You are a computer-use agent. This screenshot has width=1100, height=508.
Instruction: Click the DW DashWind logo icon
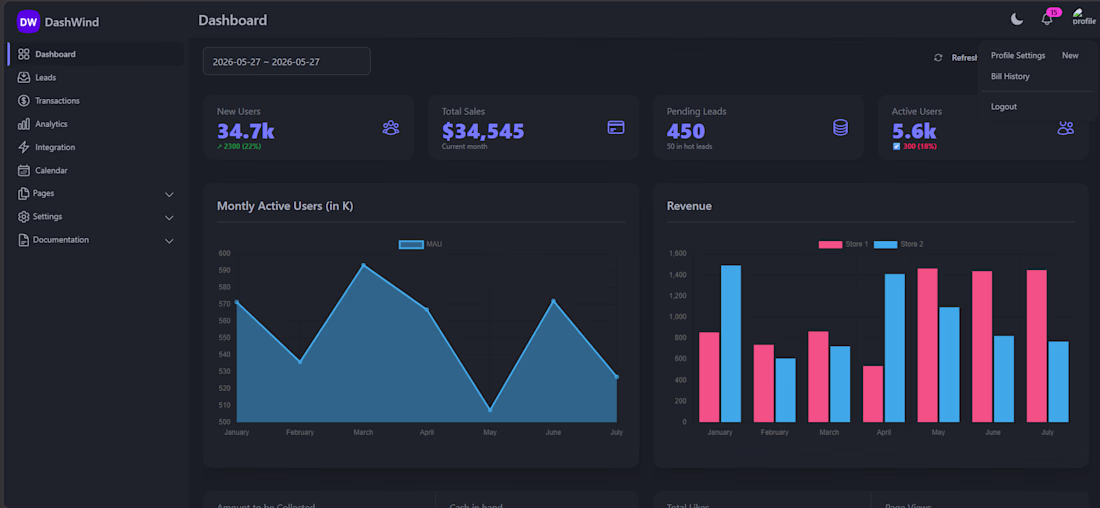pyautogui.click(x=28, y=22)
